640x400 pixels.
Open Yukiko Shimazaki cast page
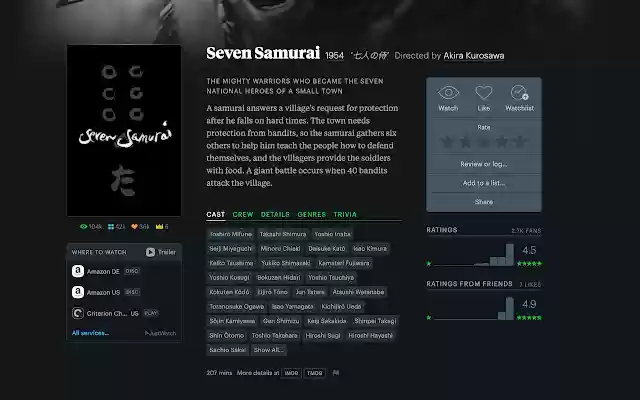pos(285,263)
